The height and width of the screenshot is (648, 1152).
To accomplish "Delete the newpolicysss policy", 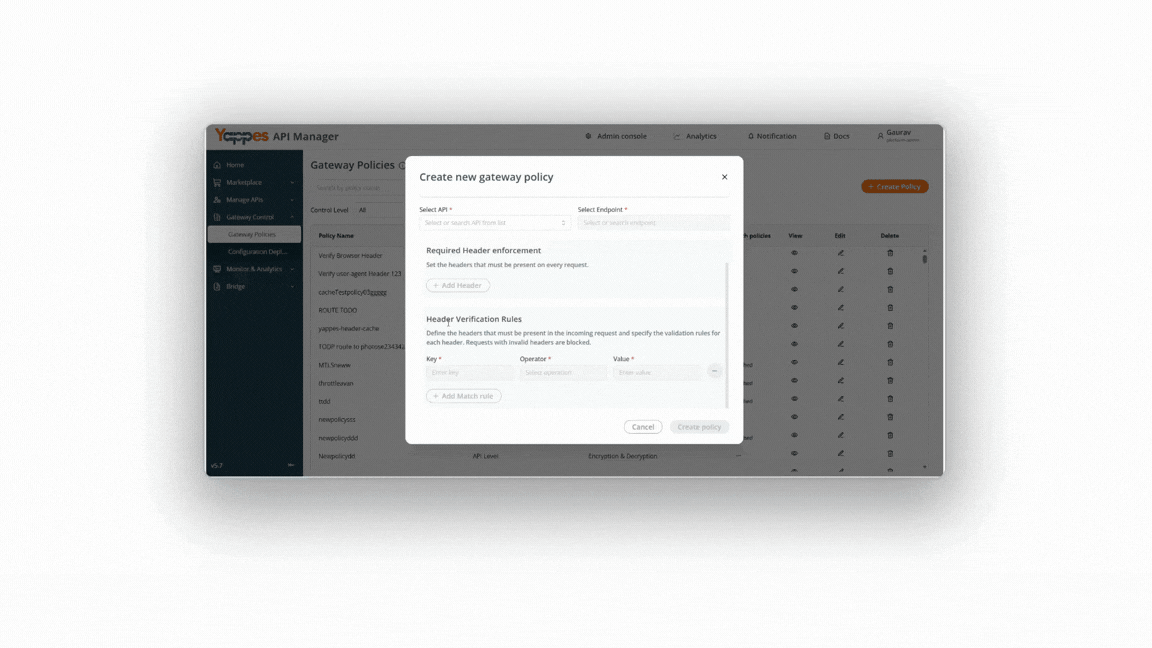I will [x=890, y=417].
